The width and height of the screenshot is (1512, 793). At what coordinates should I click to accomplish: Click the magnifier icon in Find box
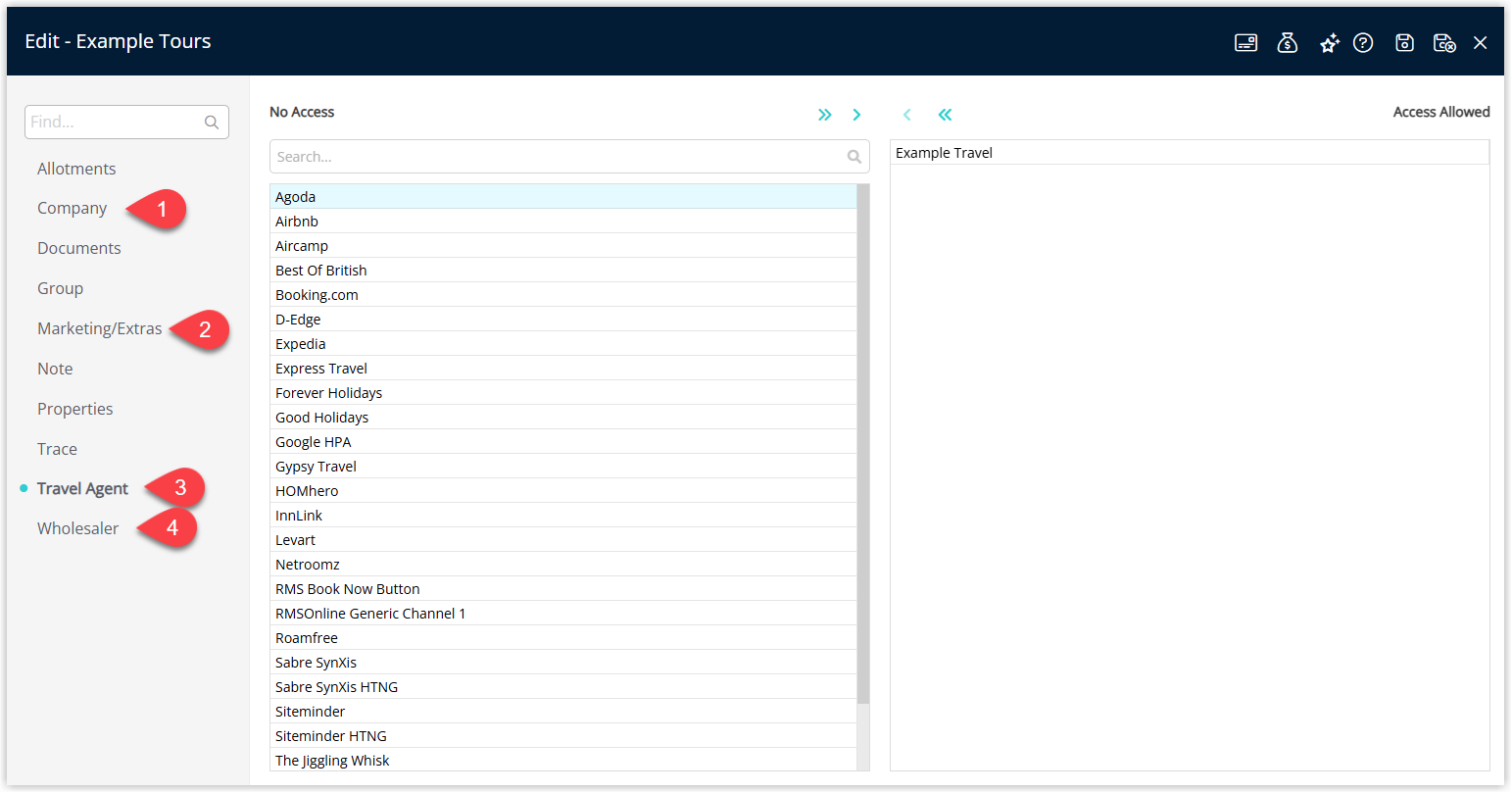[x=212, y=123]
